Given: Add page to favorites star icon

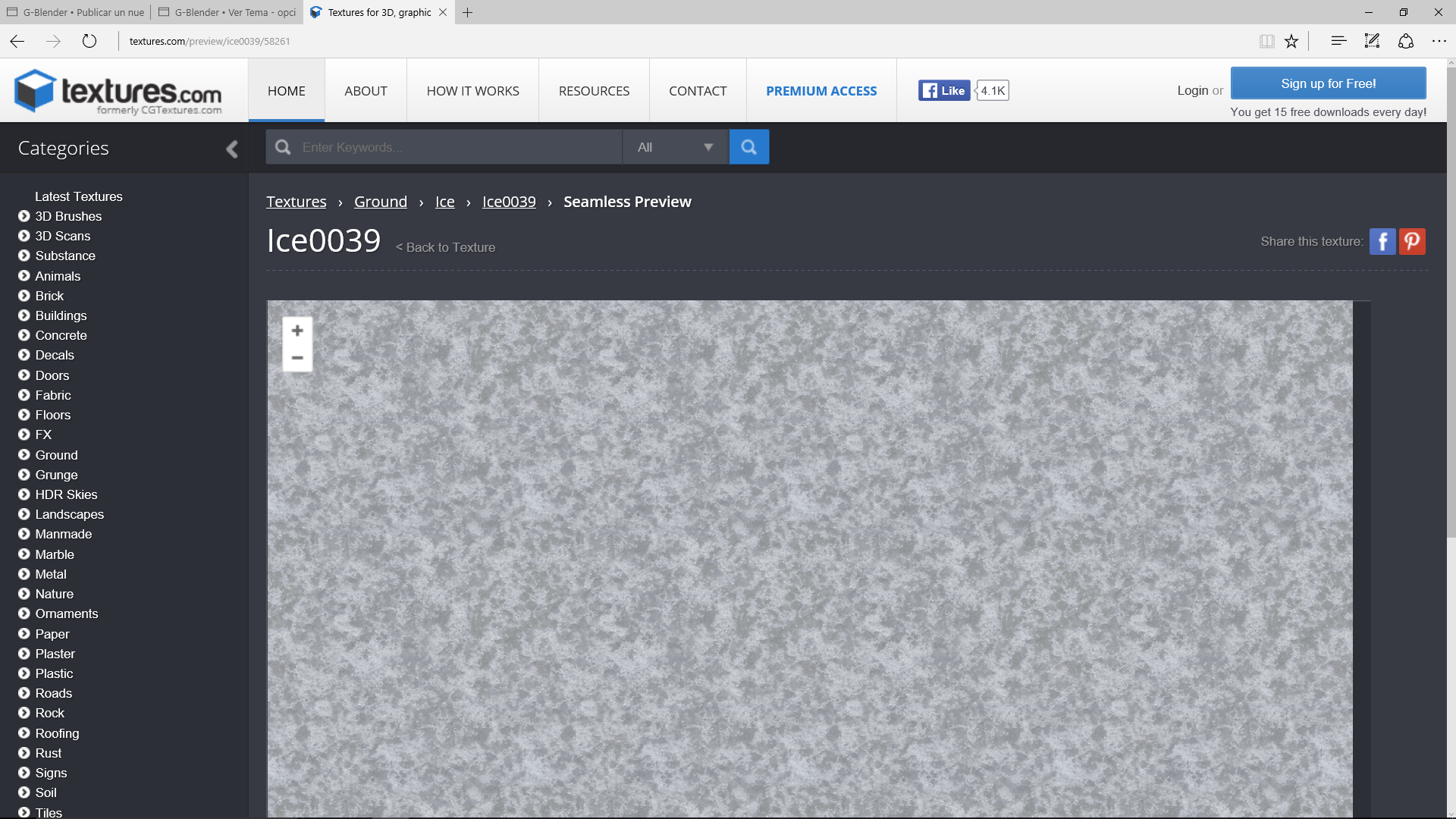Looking at the screenshot, I should click(1291, 42).
